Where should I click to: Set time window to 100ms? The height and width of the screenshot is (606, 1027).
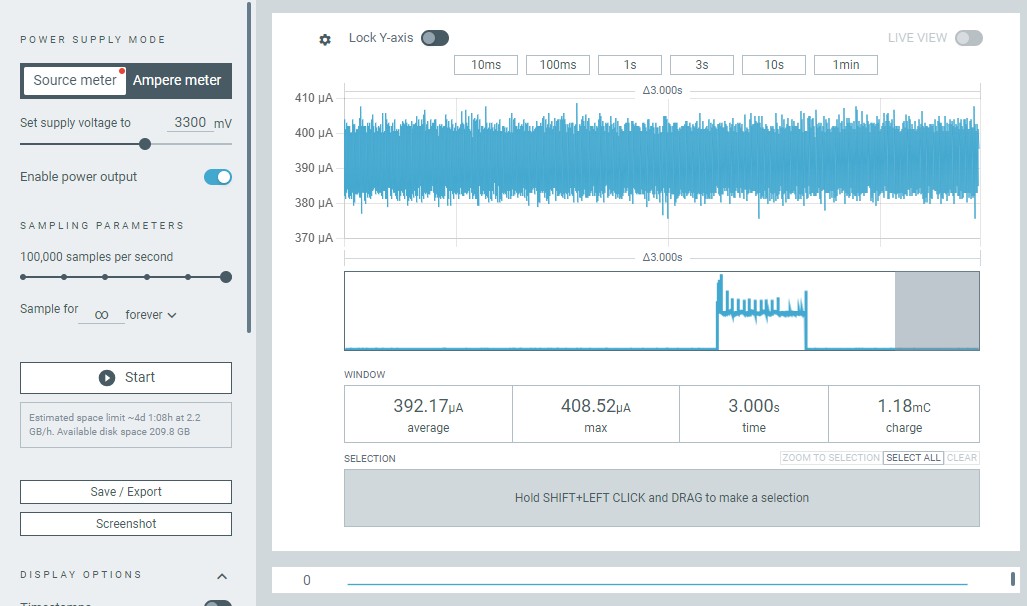[x=558, y=65]
